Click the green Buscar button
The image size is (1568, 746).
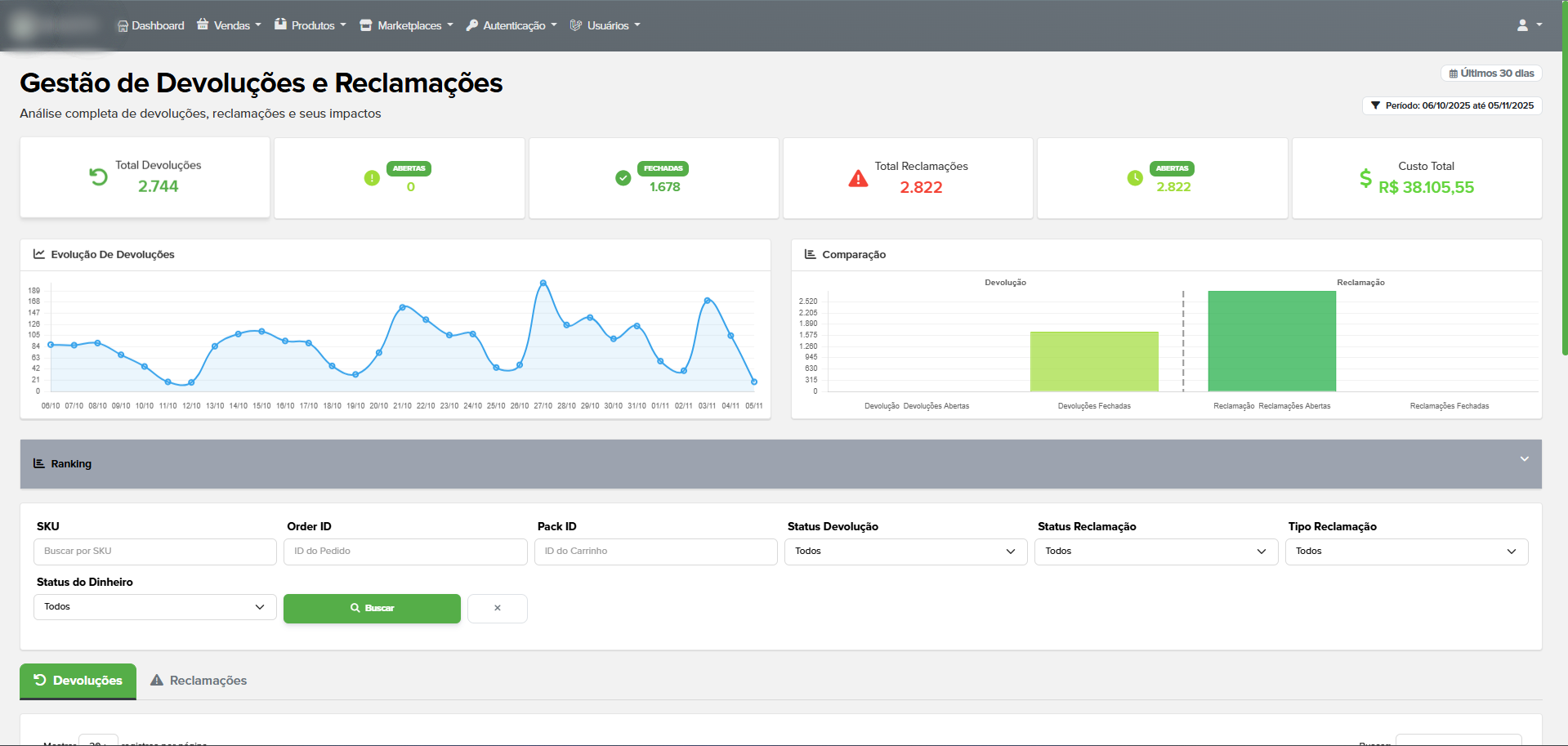tap(372, 608)
